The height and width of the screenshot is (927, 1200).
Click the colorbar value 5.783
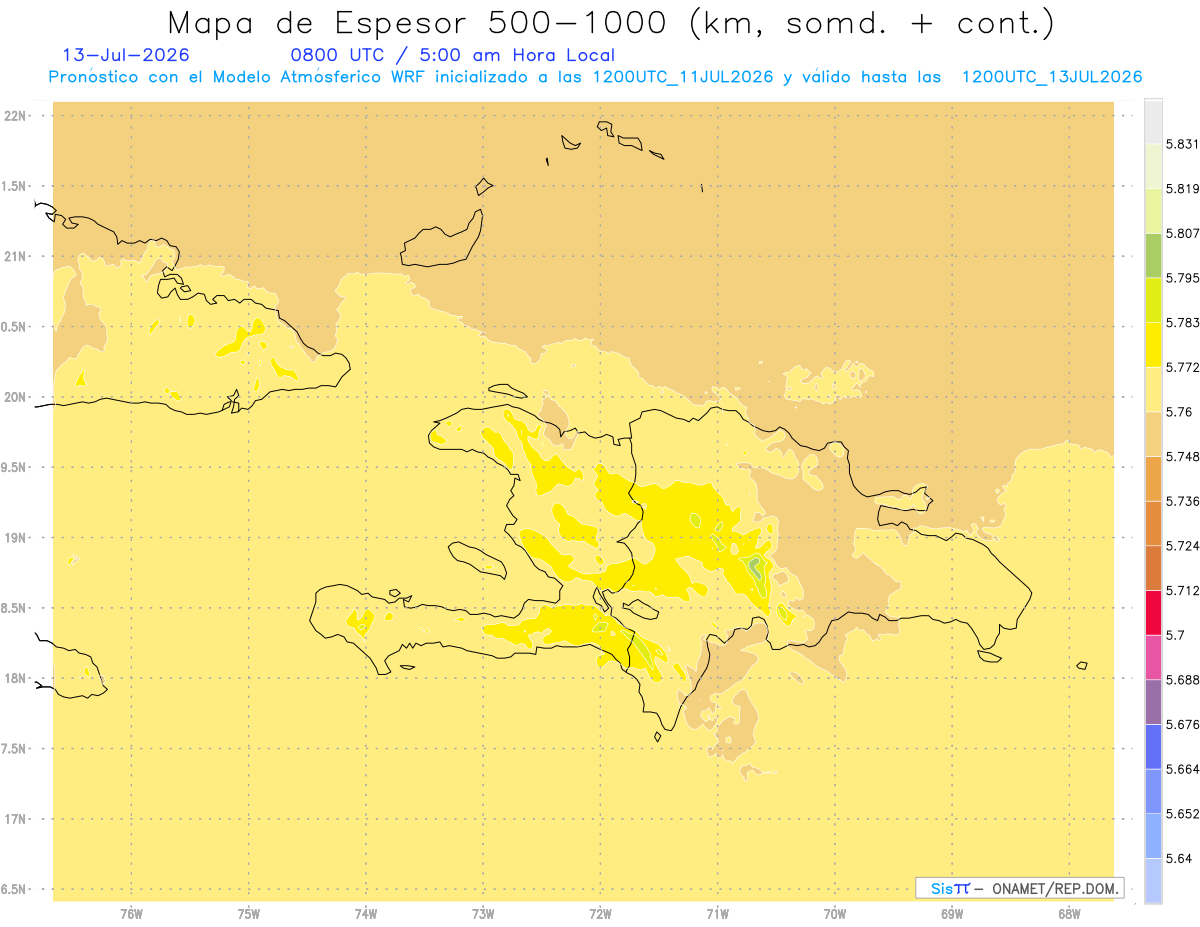[x=1183, y=322]
